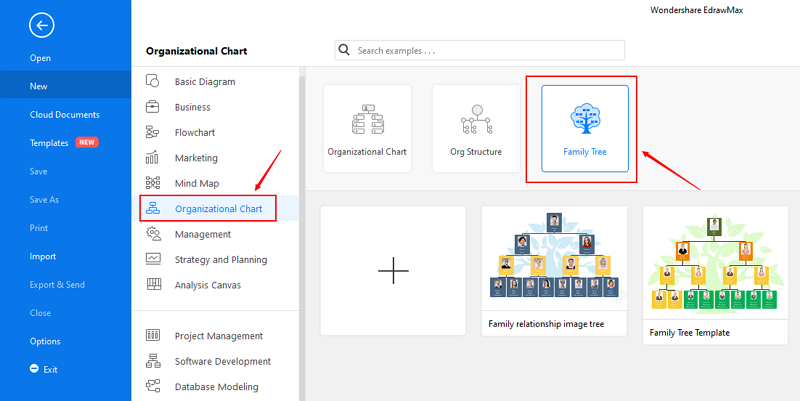Screen dimensions: 800x401
Task: Click the Management gear-person icon
Action: coord(153,234)
